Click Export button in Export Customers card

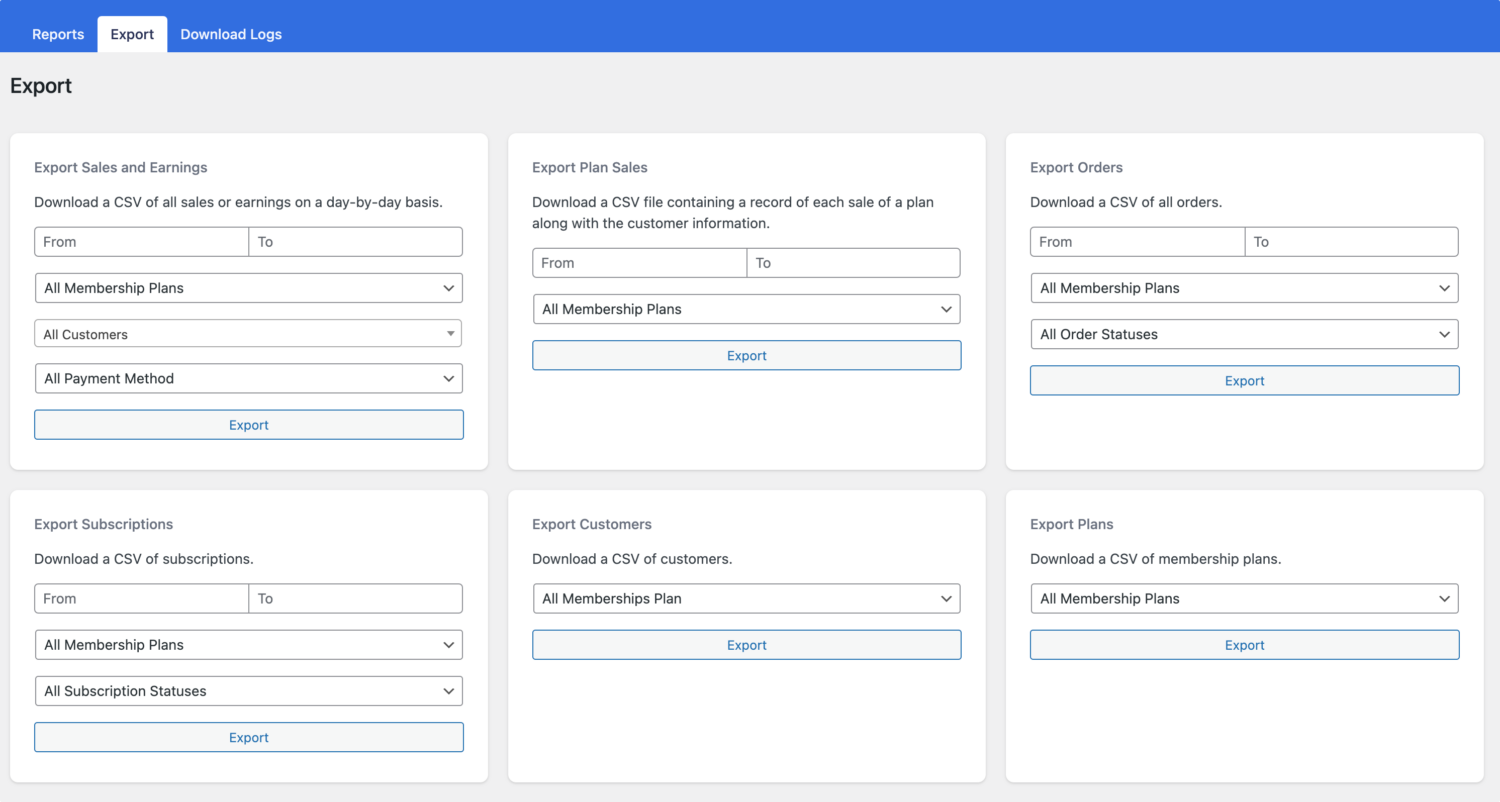(747, 646)
